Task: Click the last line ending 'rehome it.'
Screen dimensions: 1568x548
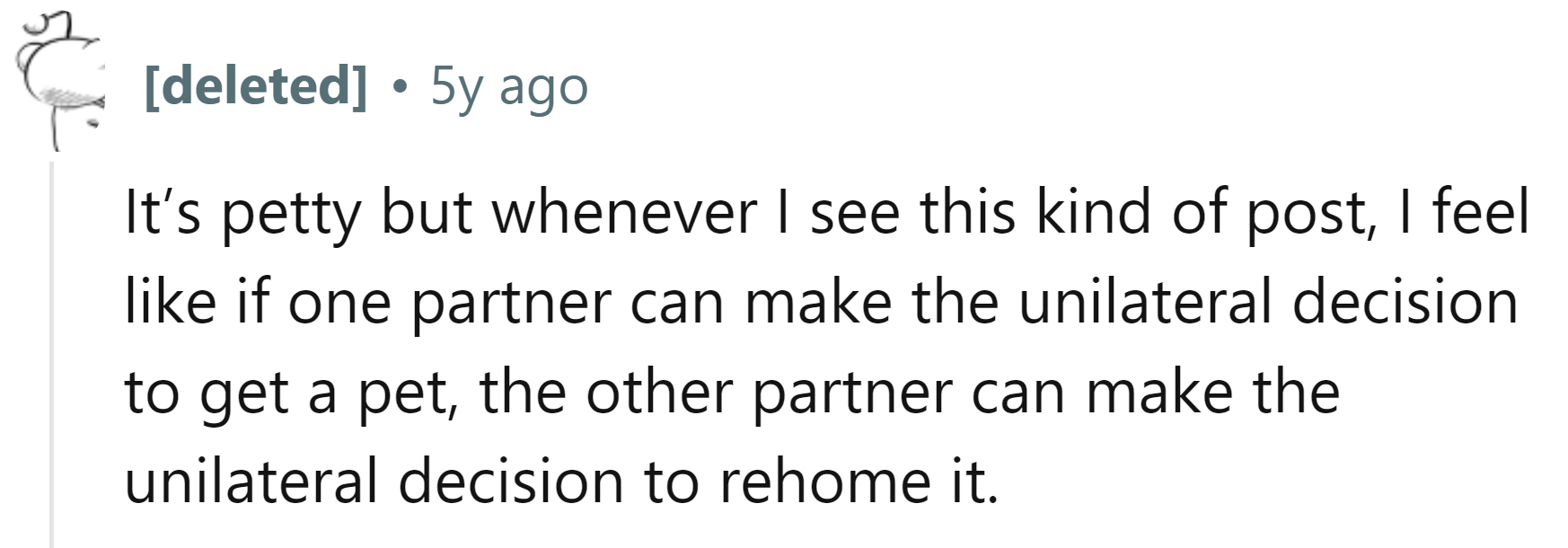Action: pyautogui.click(x=561, y=482)
